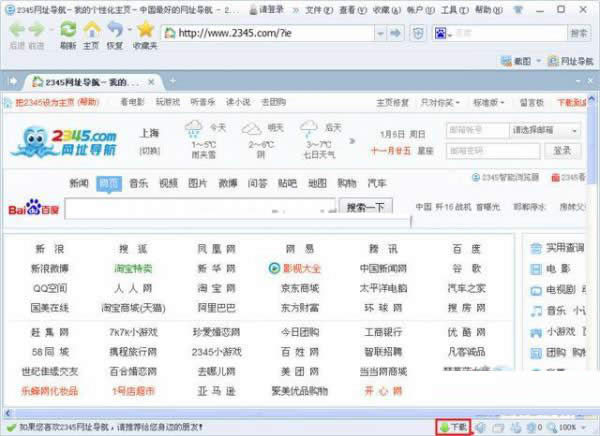Expand the menu bar overflow chevron

coord(295,10)
